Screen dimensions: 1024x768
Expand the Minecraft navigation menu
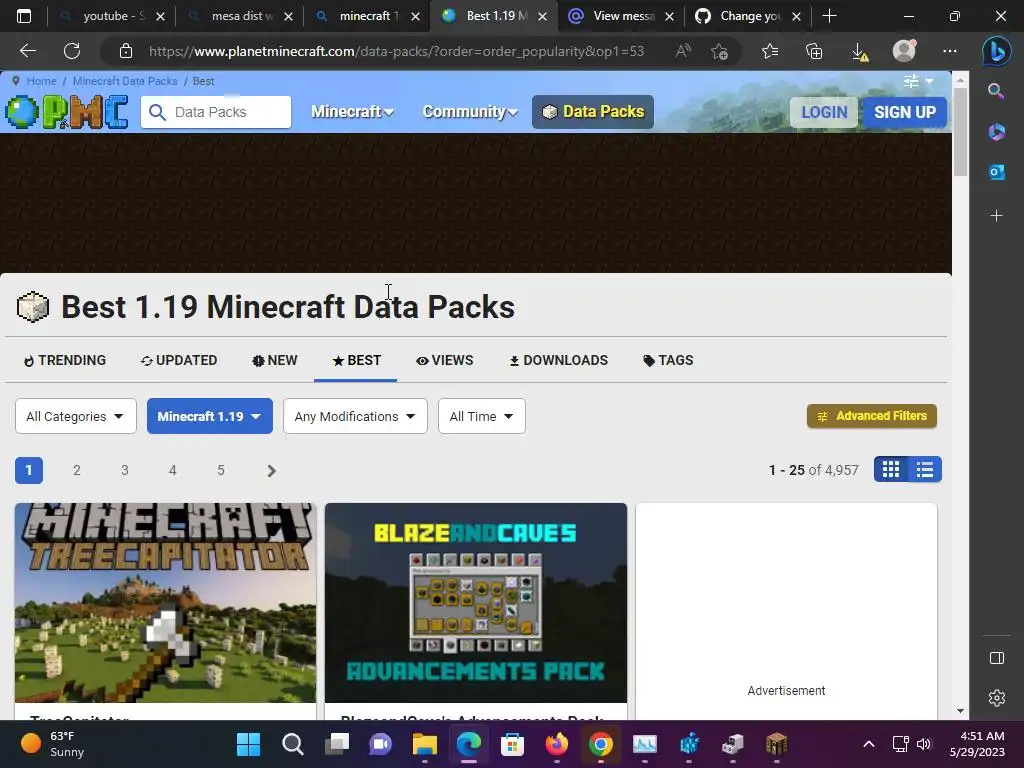pos(352,112)
